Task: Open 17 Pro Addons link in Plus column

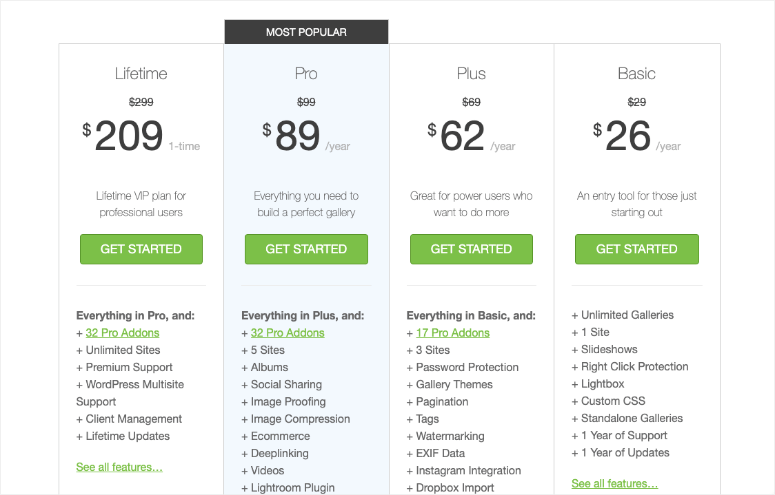Action: click(453, 333)
